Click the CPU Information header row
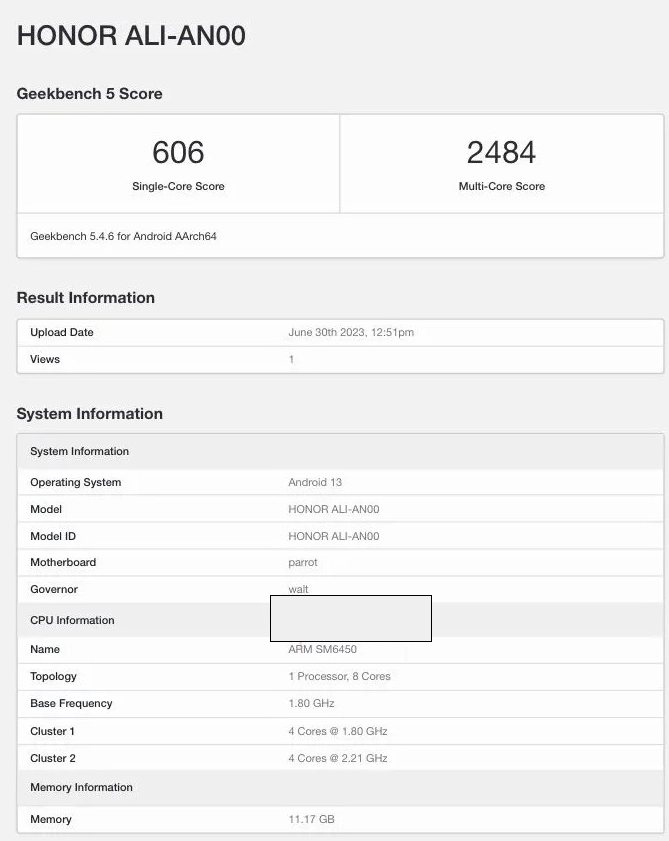Screen dimensions: 669x841 point(341,620)
